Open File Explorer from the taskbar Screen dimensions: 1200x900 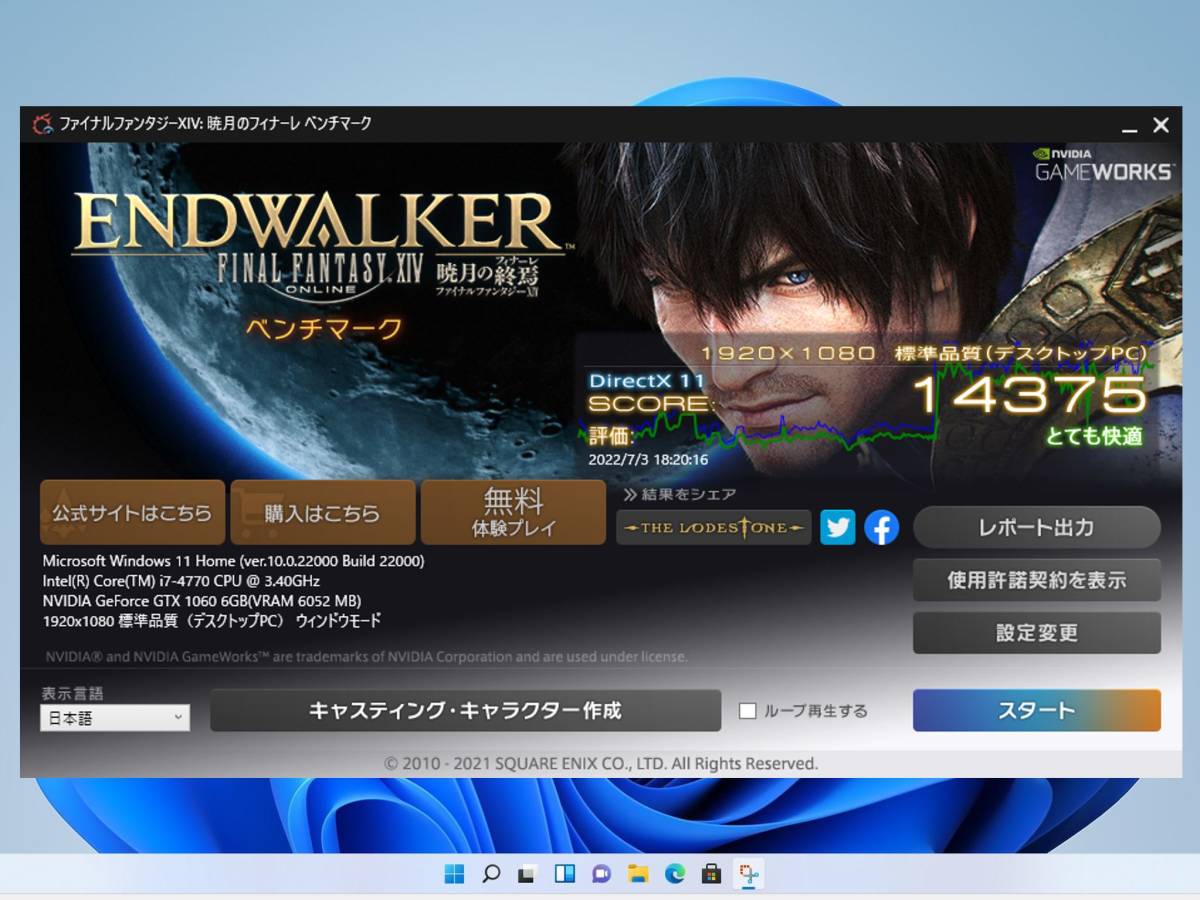coord(638,874)
